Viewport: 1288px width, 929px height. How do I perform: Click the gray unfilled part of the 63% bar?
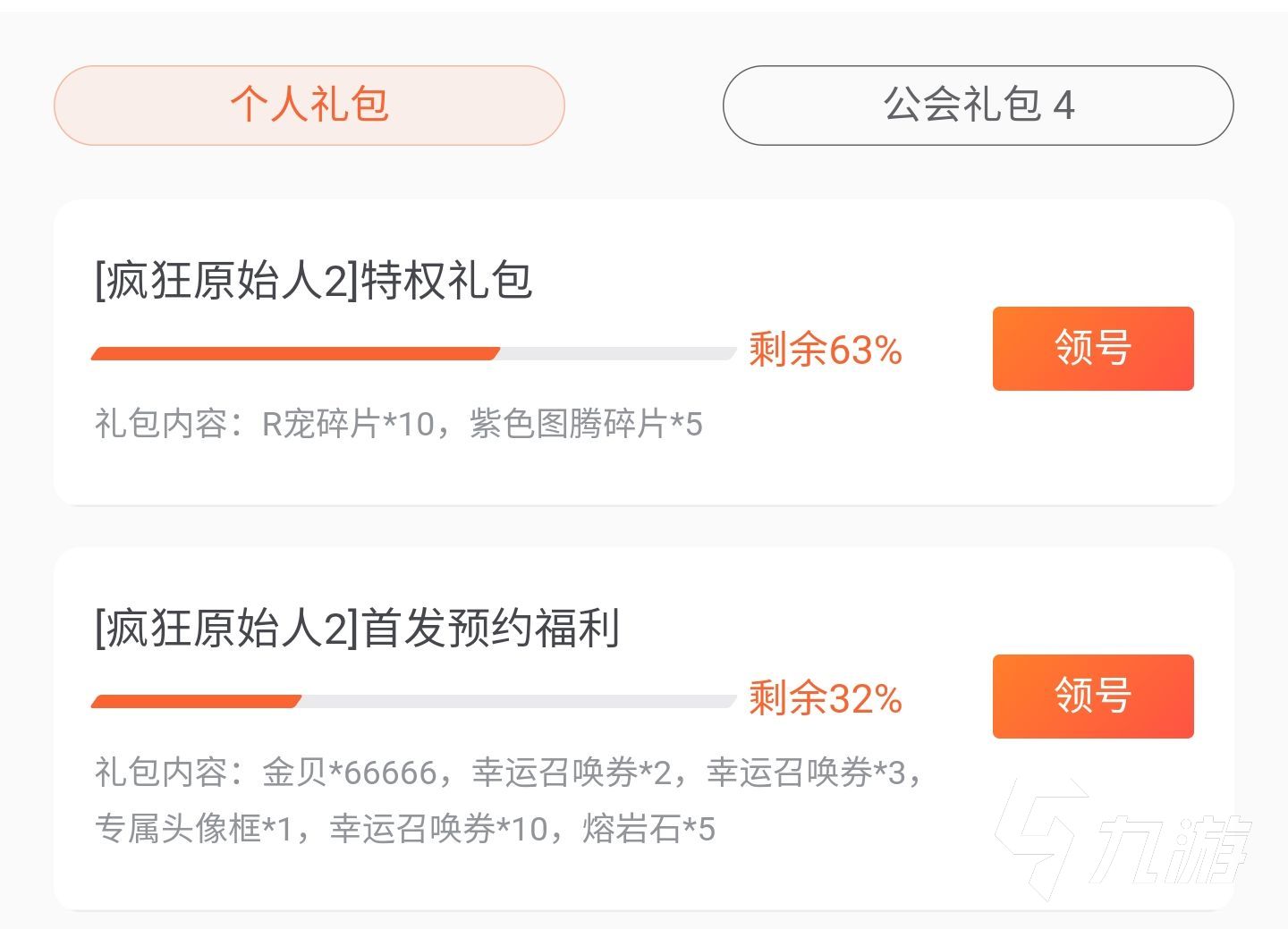click(617, 353)
